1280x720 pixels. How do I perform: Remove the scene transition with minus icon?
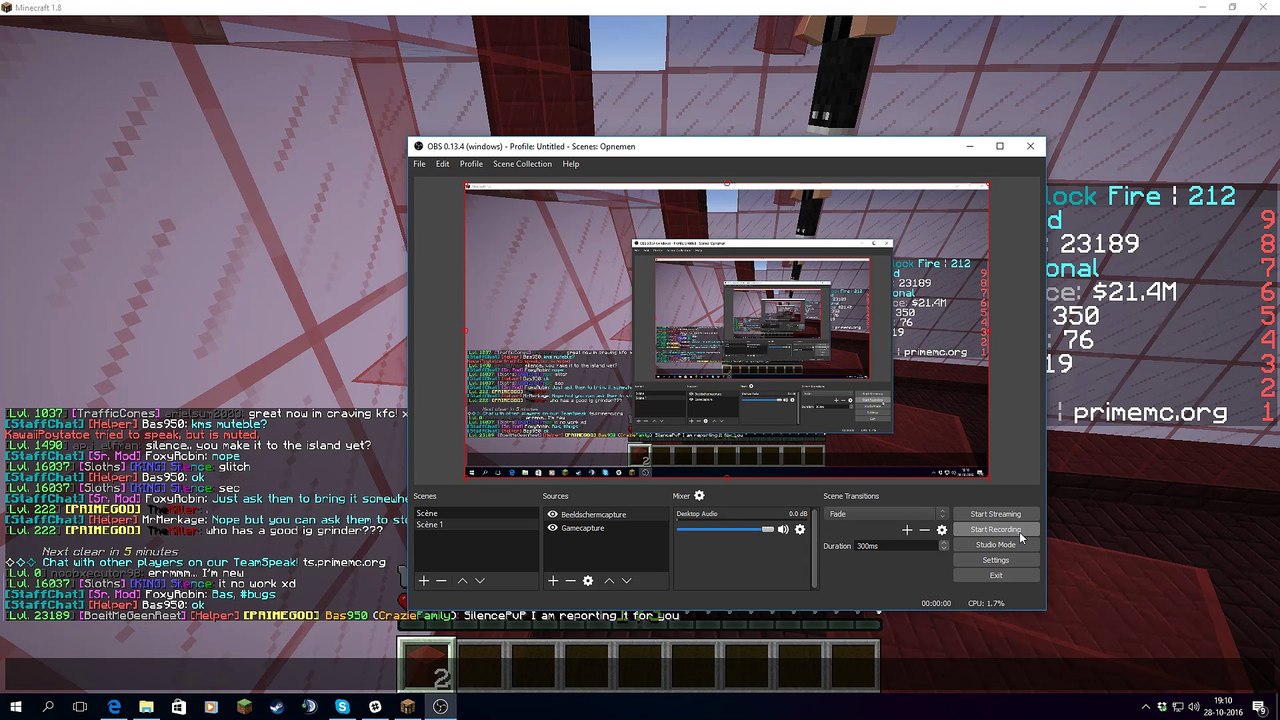coord(924,530)
